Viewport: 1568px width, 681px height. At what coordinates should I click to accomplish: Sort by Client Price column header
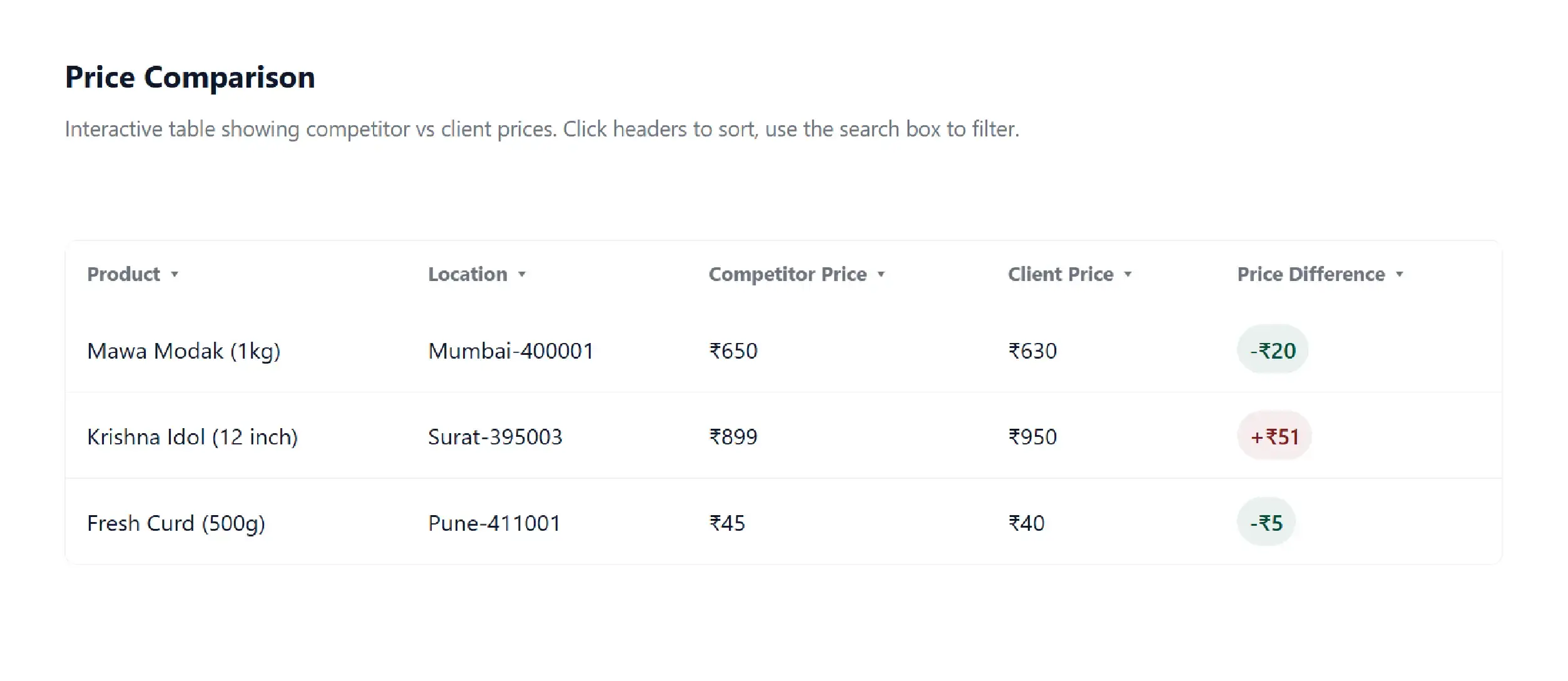tap(1061, 274)
